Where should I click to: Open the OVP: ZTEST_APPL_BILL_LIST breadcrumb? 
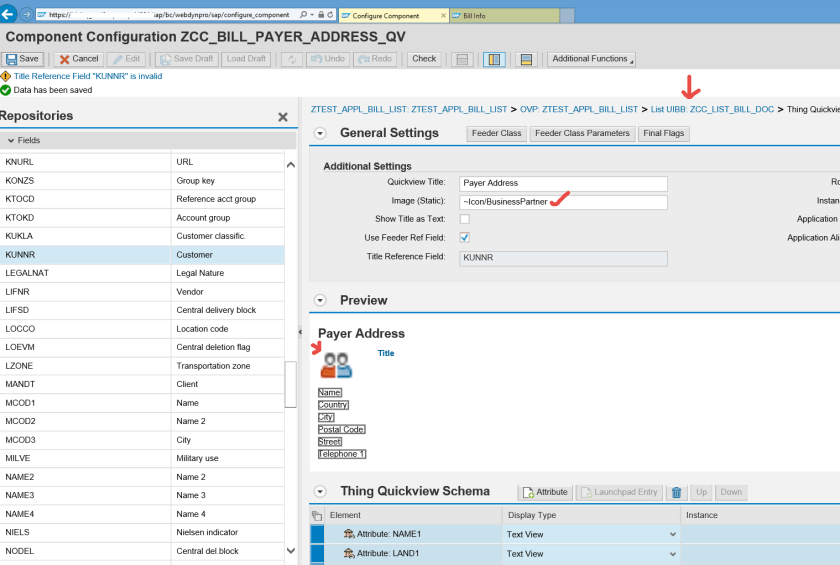[579, 109]
